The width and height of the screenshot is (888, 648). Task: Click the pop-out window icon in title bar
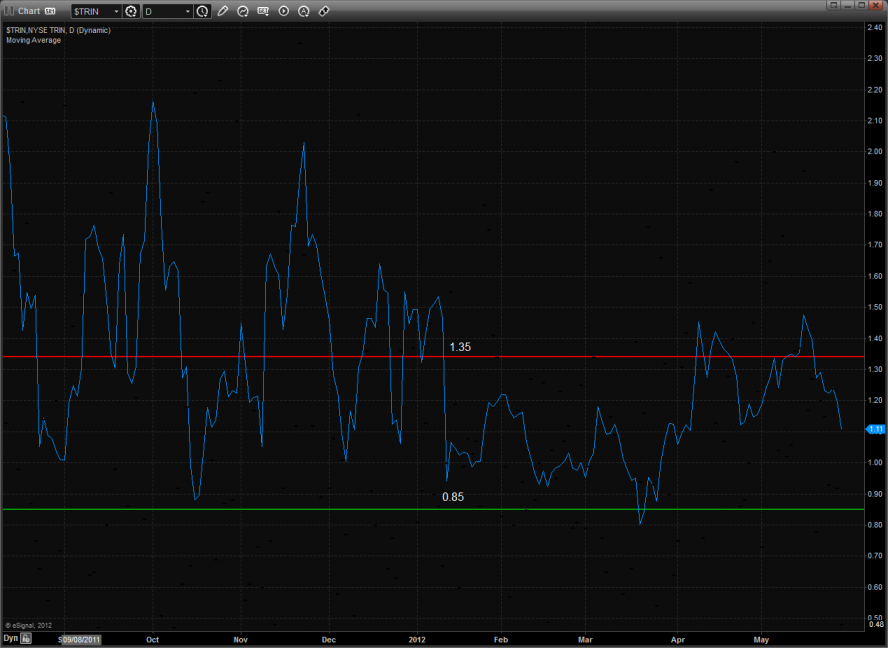[x=833, y=6]
